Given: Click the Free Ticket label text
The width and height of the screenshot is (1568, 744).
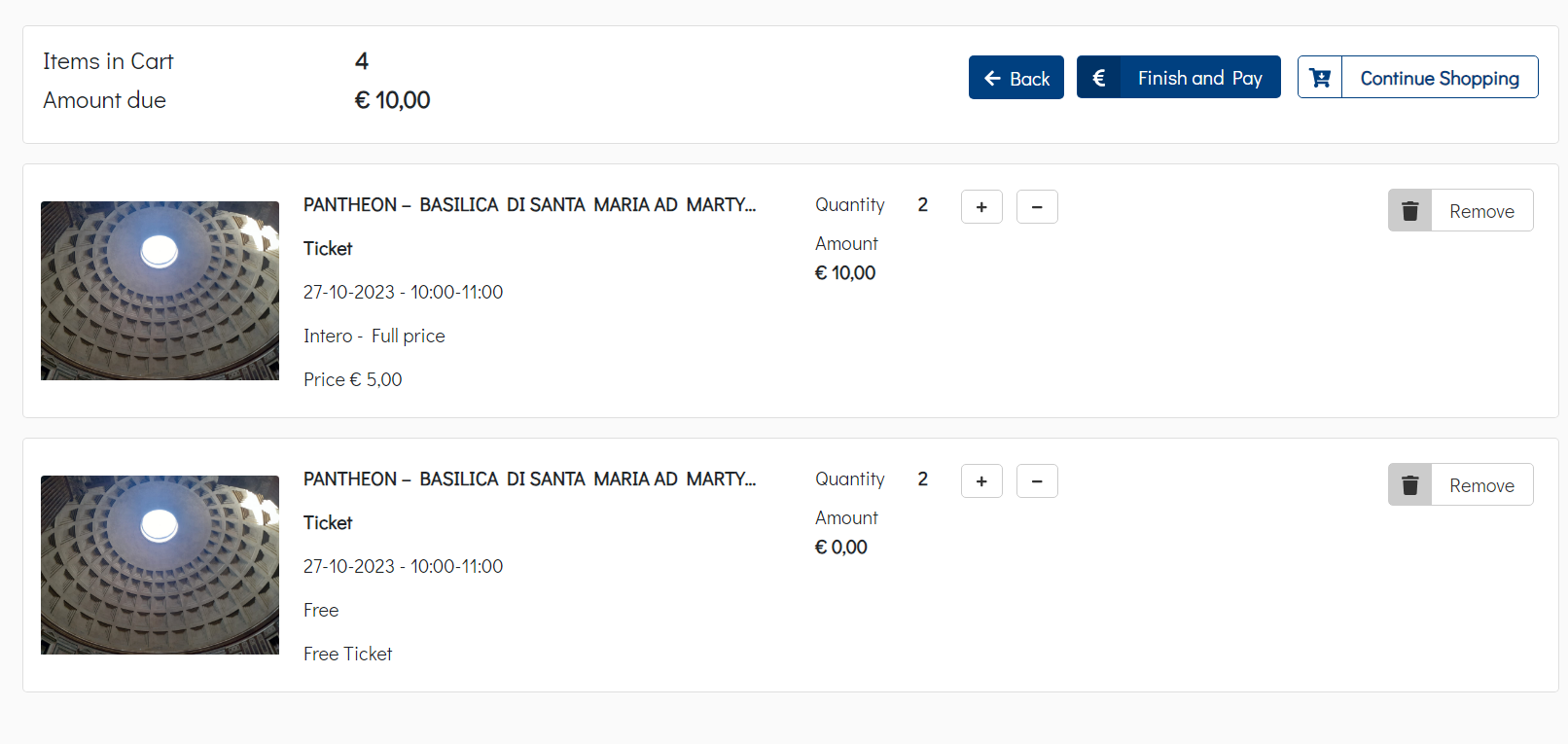Looking at the screenshot, I should click(x=347, y=655).
